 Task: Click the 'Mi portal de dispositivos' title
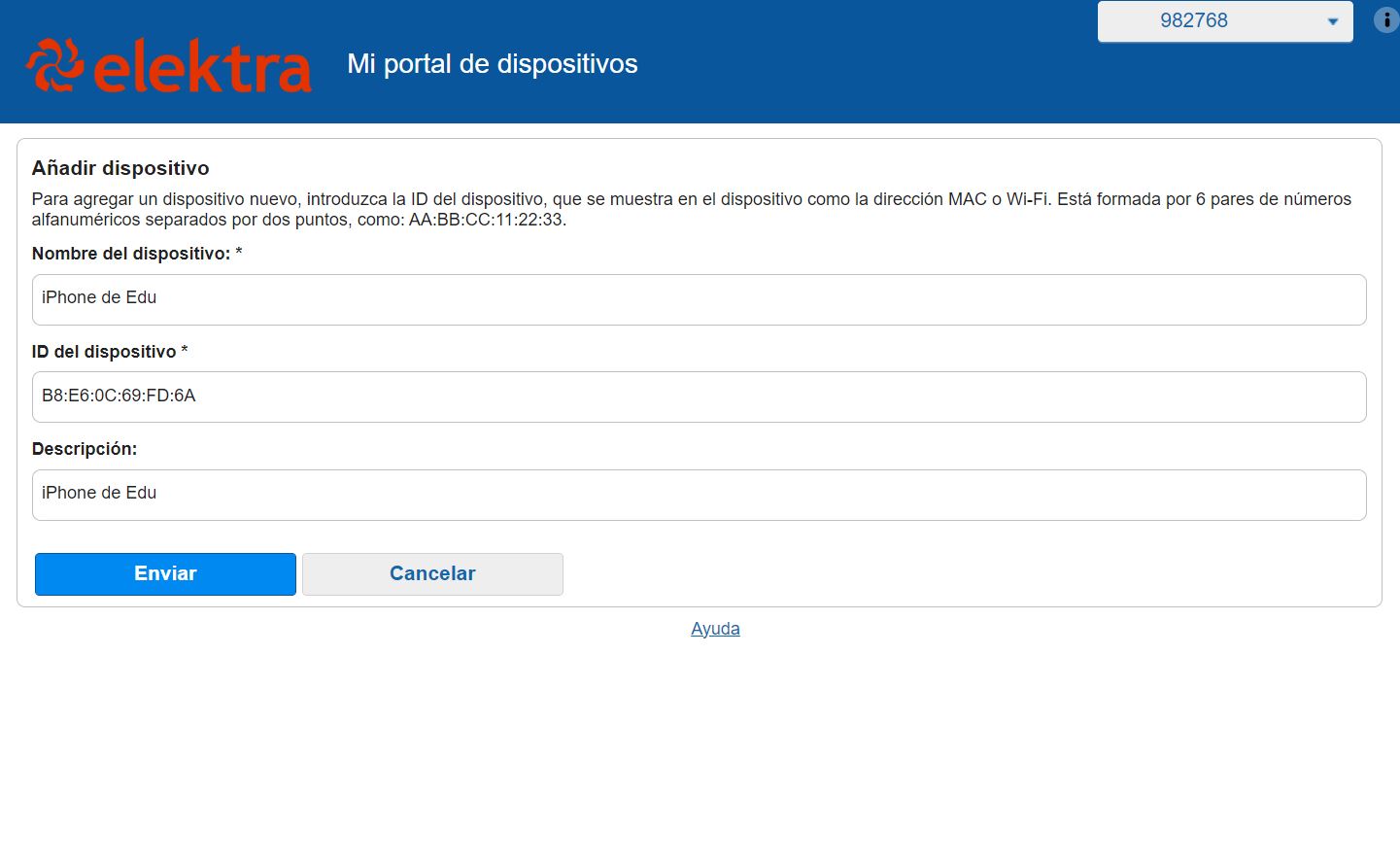click(493, 64)
